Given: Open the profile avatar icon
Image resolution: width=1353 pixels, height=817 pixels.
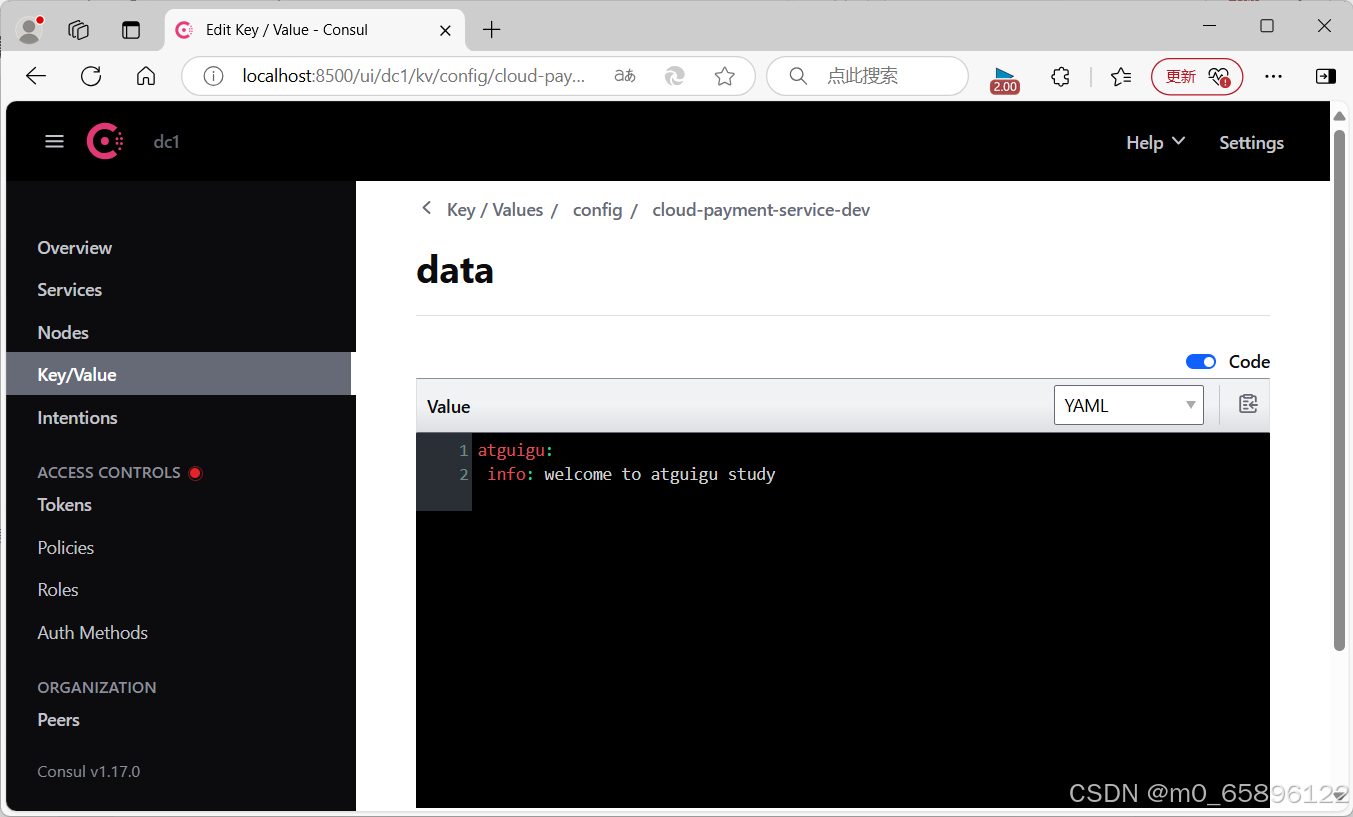Looking at the screenshot, I should click(30, 30).
